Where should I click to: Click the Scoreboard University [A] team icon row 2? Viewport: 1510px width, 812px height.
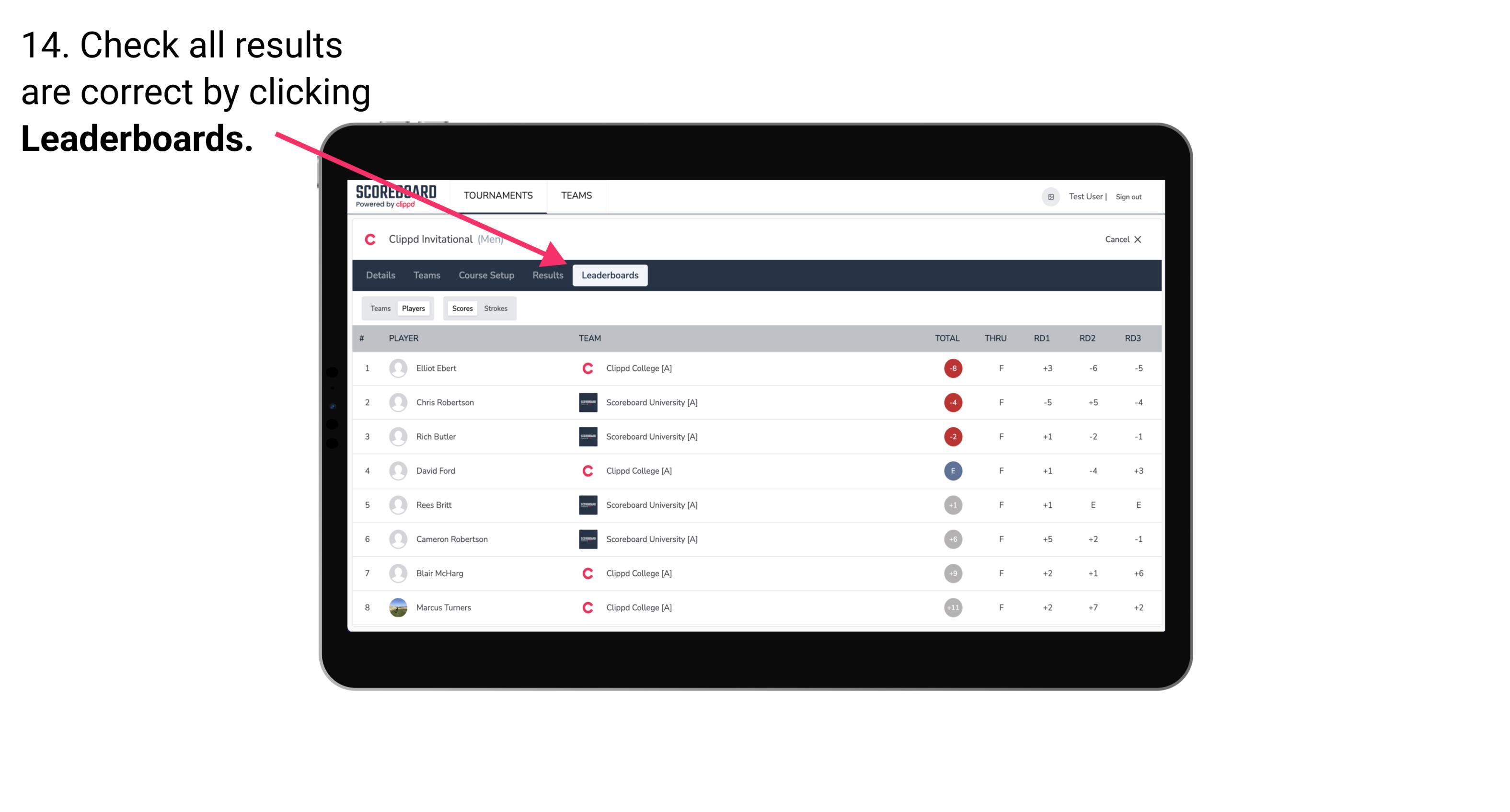pos(586,402)
